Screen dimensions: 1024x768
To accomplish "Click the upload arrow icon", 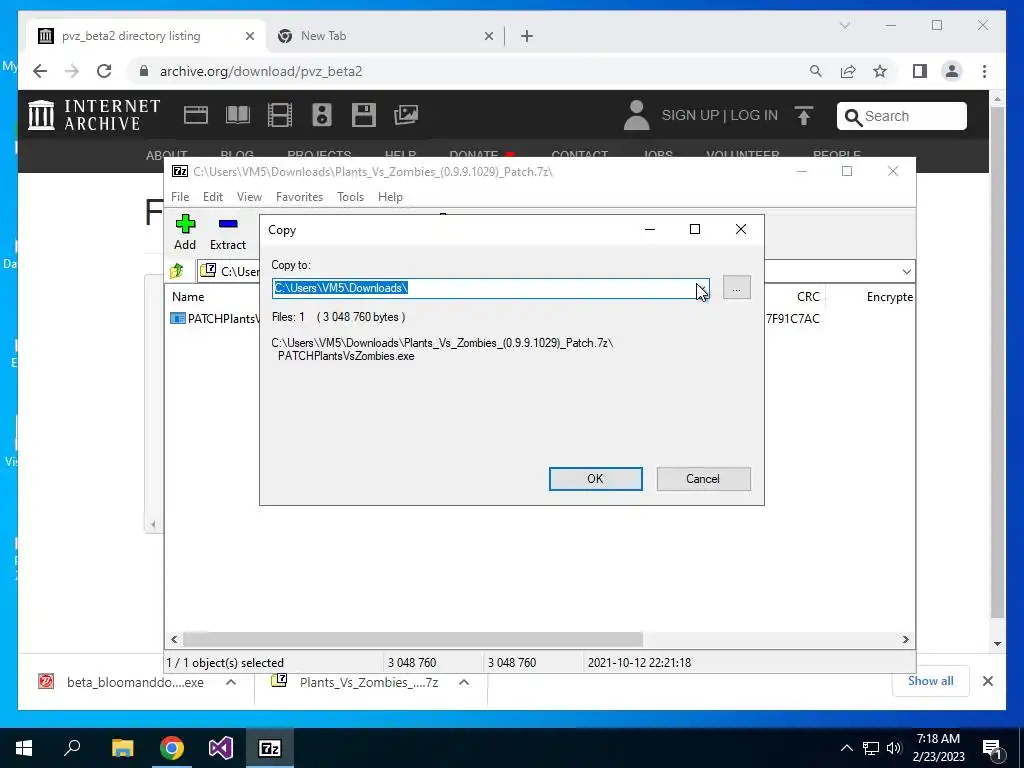I will click(804, 116).
